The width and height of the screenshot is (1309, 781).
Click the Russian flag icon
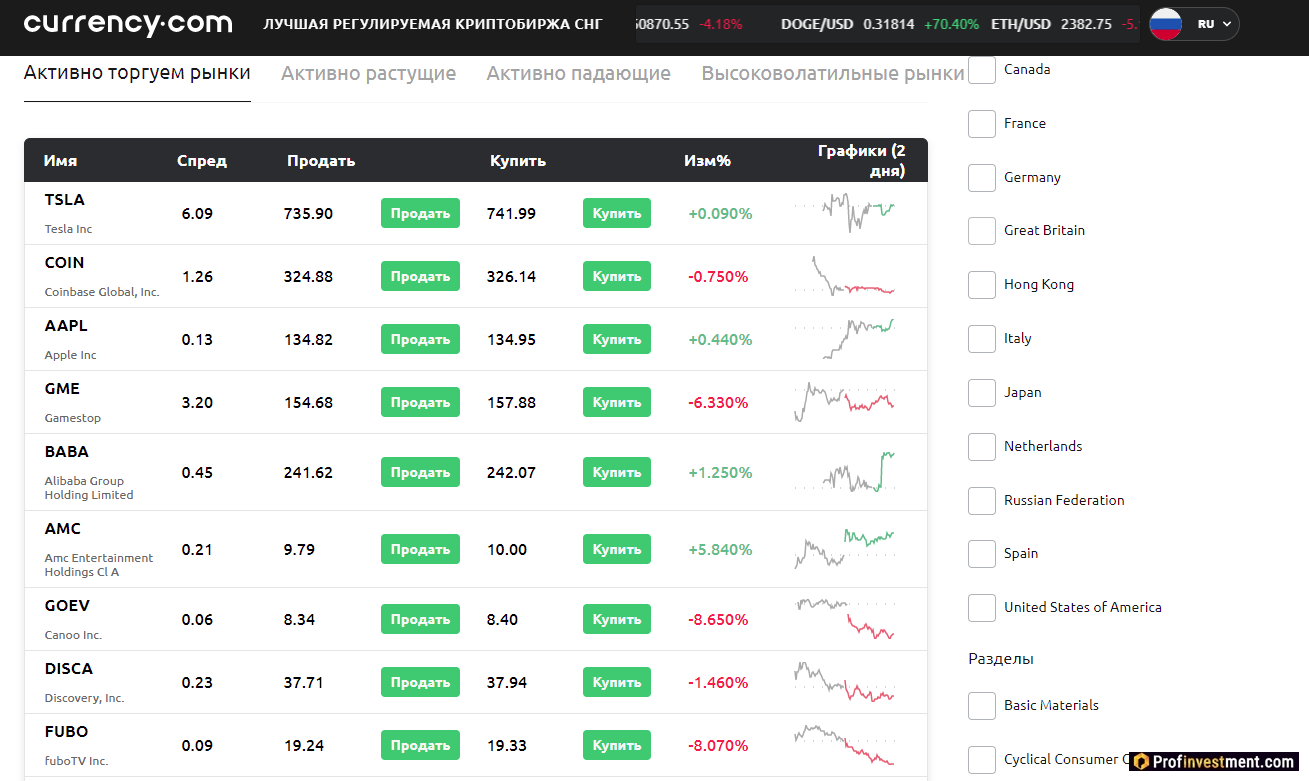click(1166, 24)
